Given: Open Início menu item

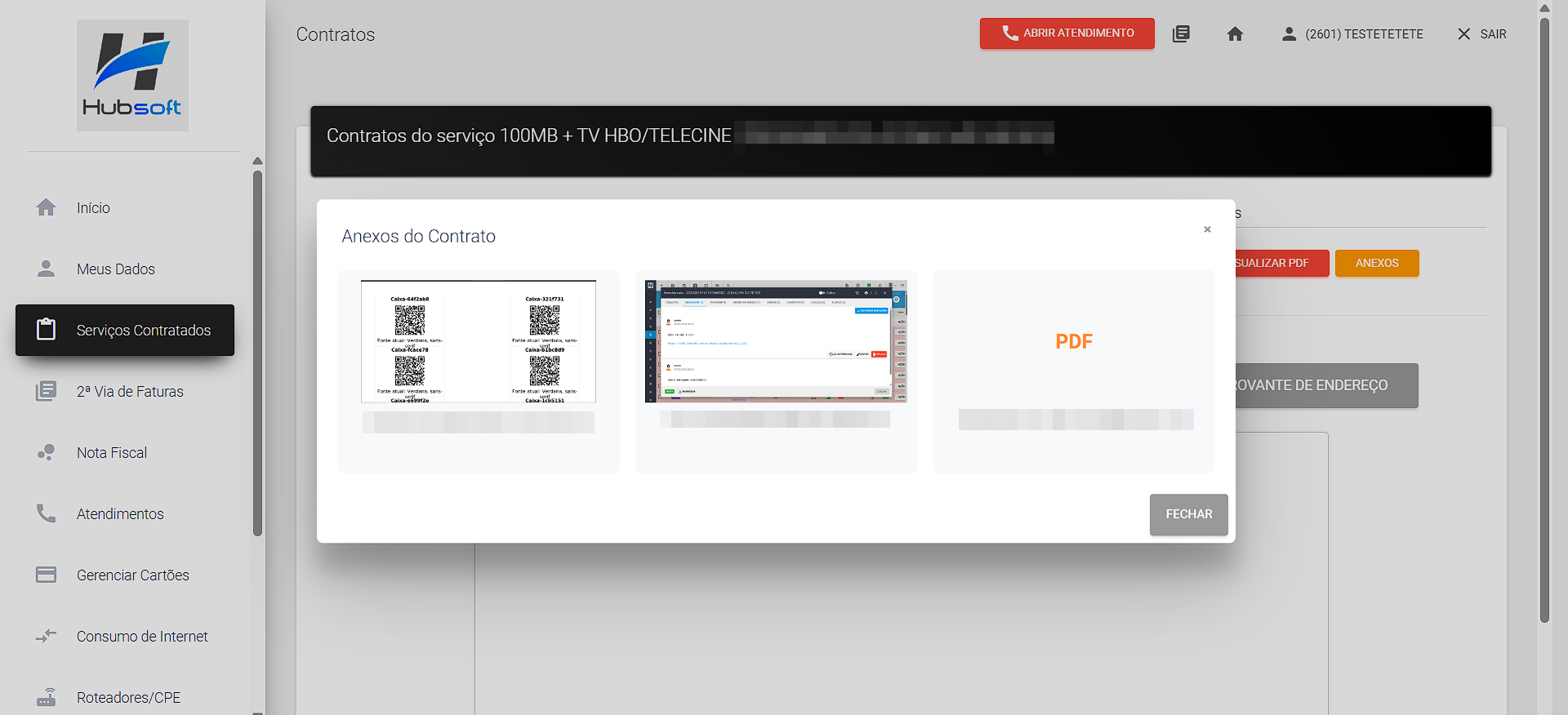Looking at the screenshot, I should [125, 207].
